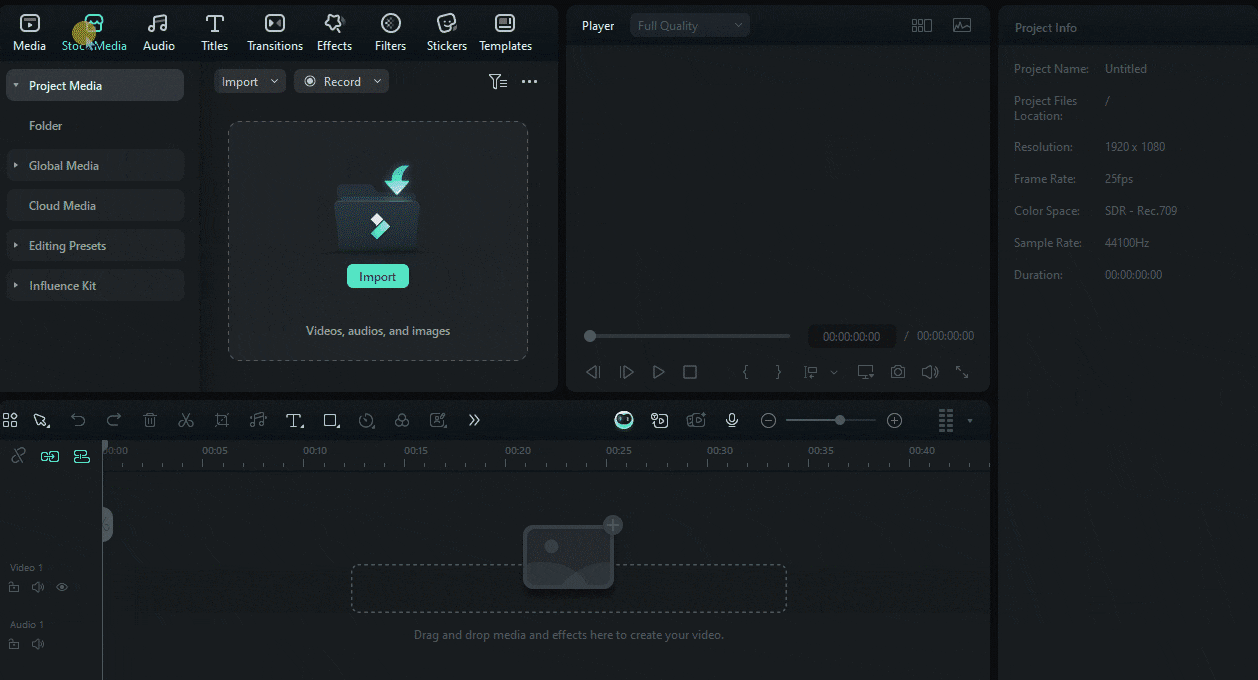The image size is (1258, 680).
Task: Take a snapshot with the camera icon
Action: [x=898, y=372]
